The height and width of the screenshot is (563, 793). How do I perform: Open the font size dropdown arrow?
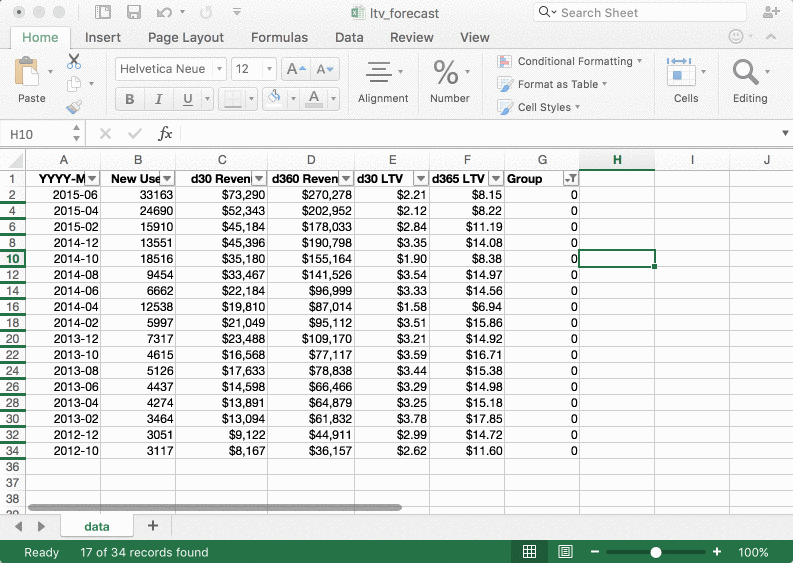click(x=270, y=69)
